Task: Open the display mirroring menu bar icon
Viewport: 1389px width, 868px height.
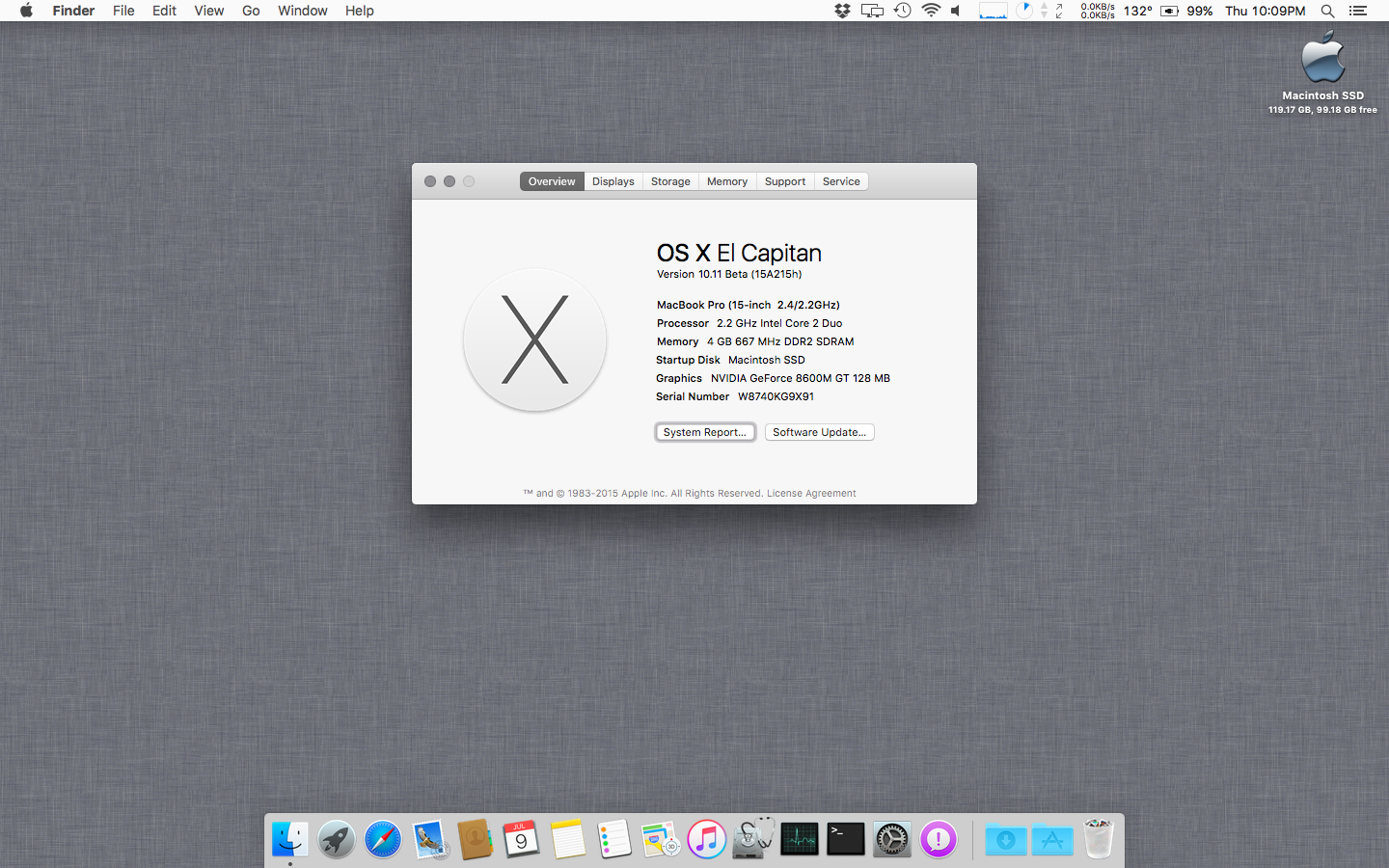Action: (x=872, y=11)
